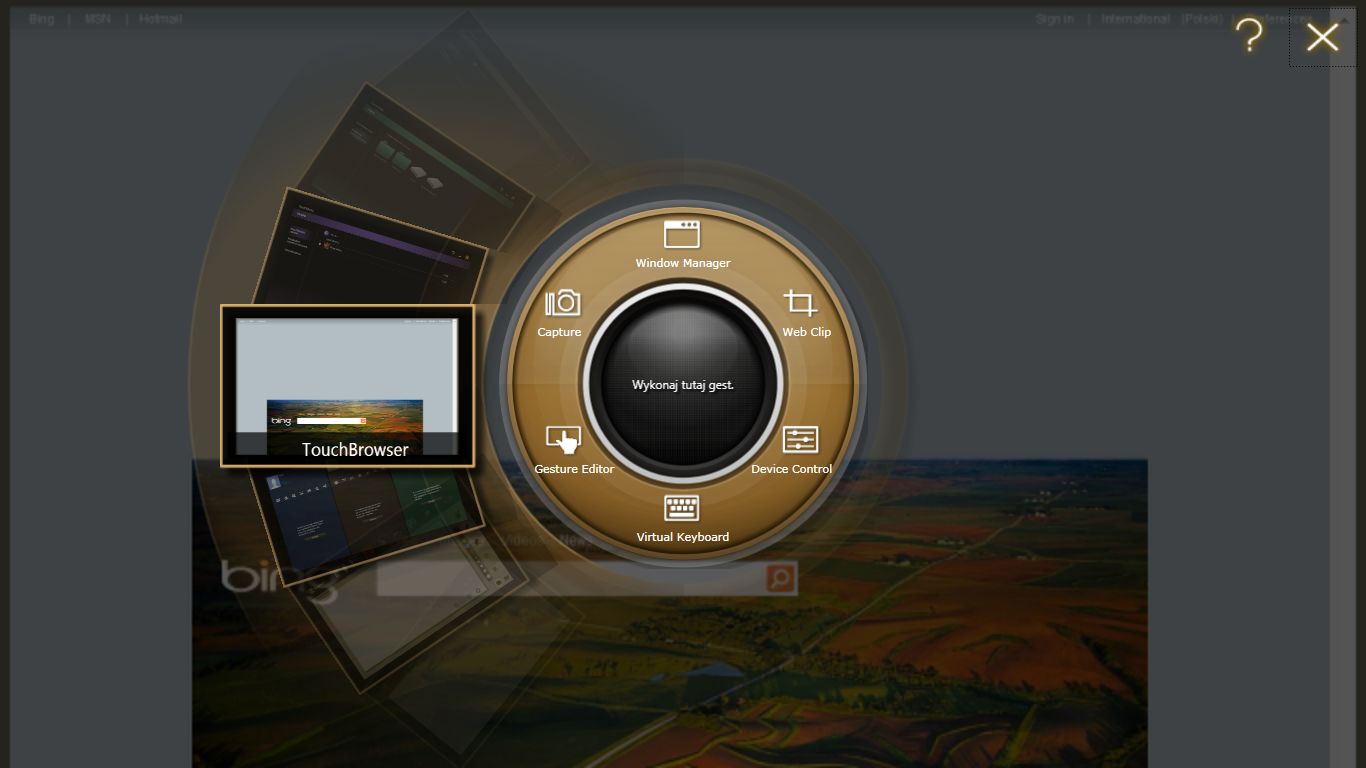The image size is (1366, 768).
Task: Select the Web Clip crop tool
Action: [x=804, y=313]
